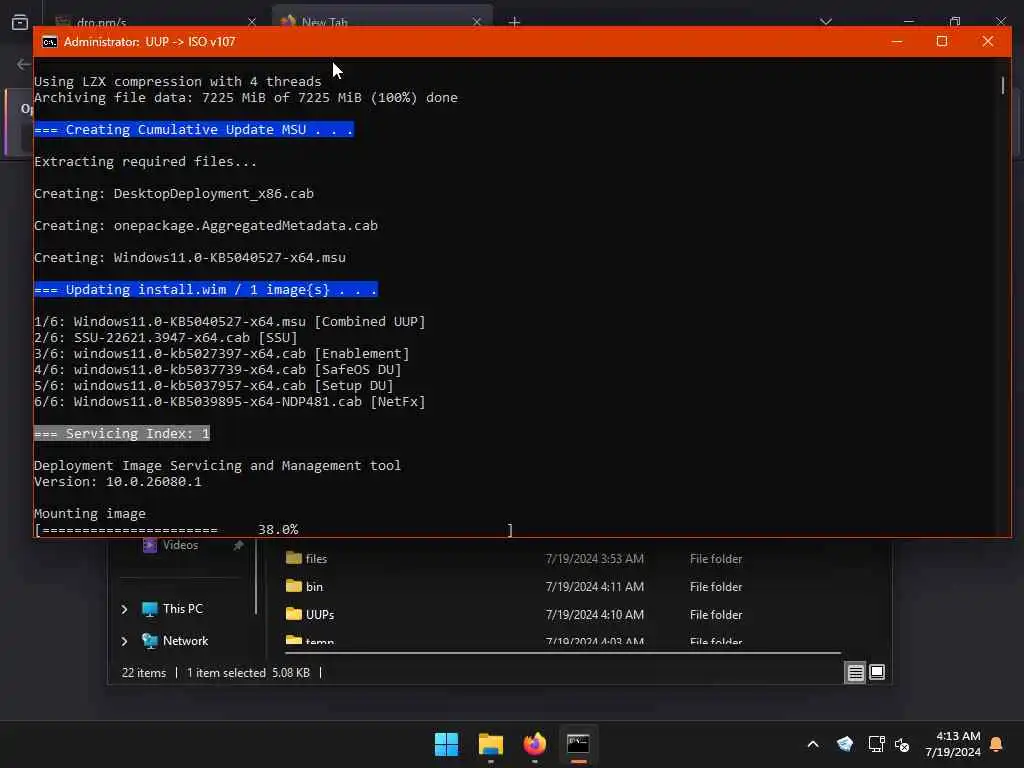
Task: Click the console line Creating Cumulative Update MSU
Action: coord(194,129)
